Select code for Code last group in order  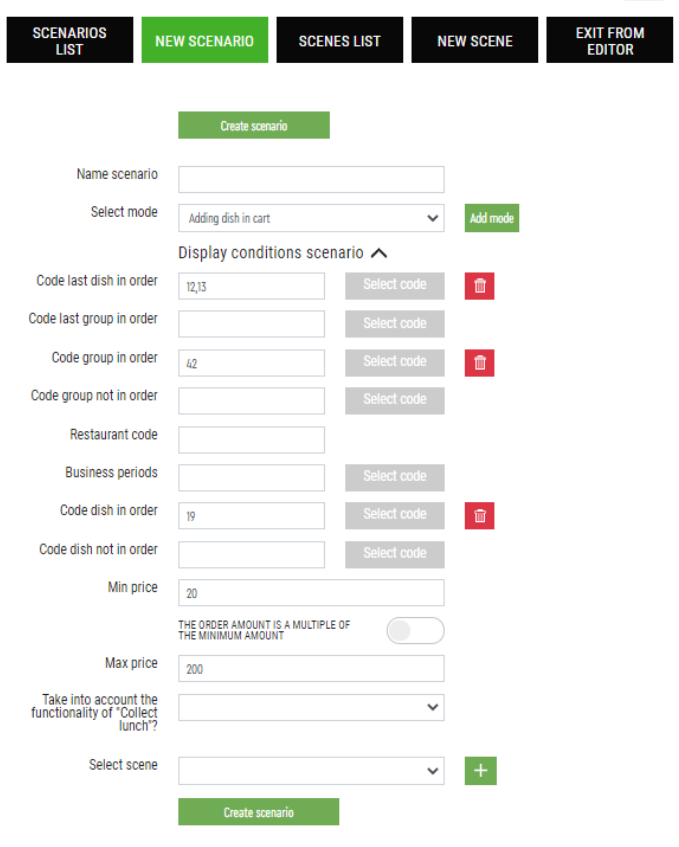click(395, 324)
